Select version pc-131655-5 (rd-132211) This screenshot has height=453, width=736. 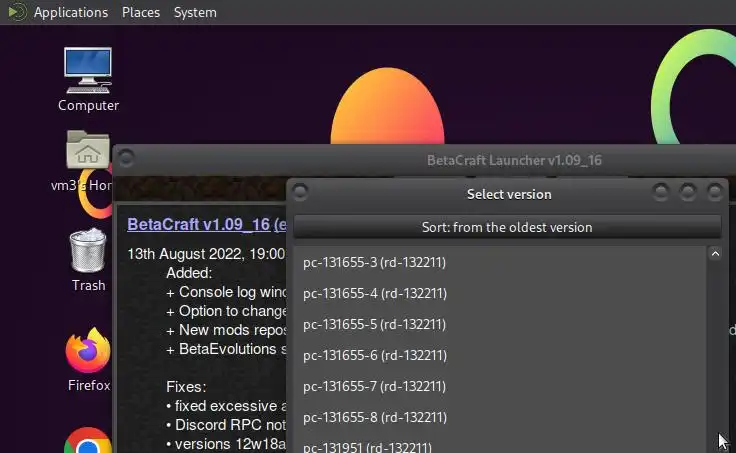click(x=500, y=324)
